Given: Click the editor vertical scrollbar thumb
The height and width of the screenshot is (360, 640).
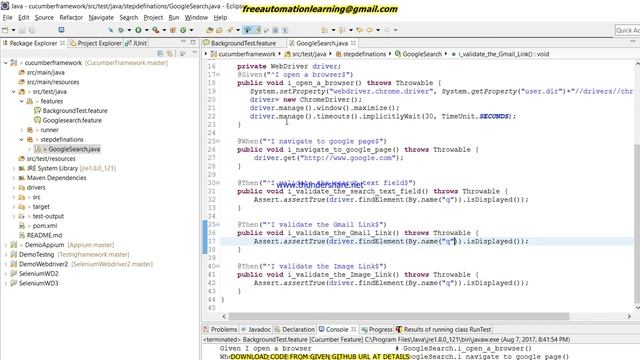Looking at the screenshot, I should [637, 224].
